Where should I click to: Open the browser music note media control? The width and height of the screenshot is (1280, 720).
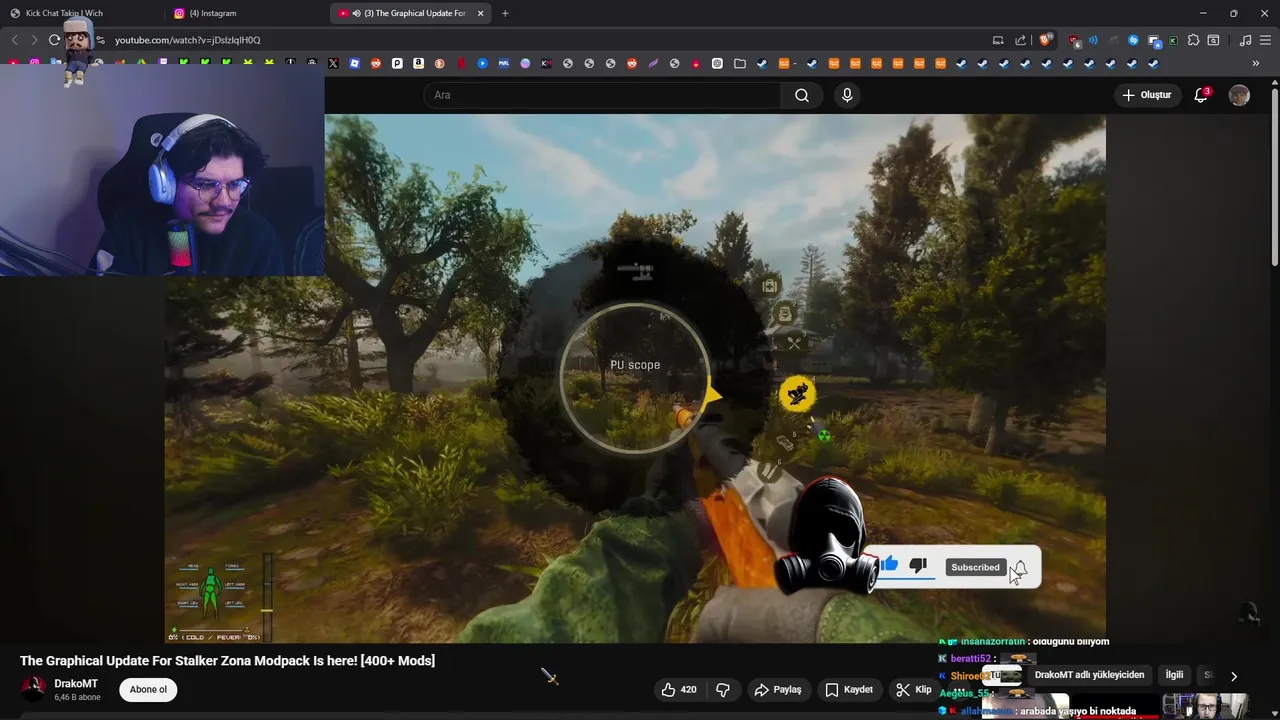1245,40
